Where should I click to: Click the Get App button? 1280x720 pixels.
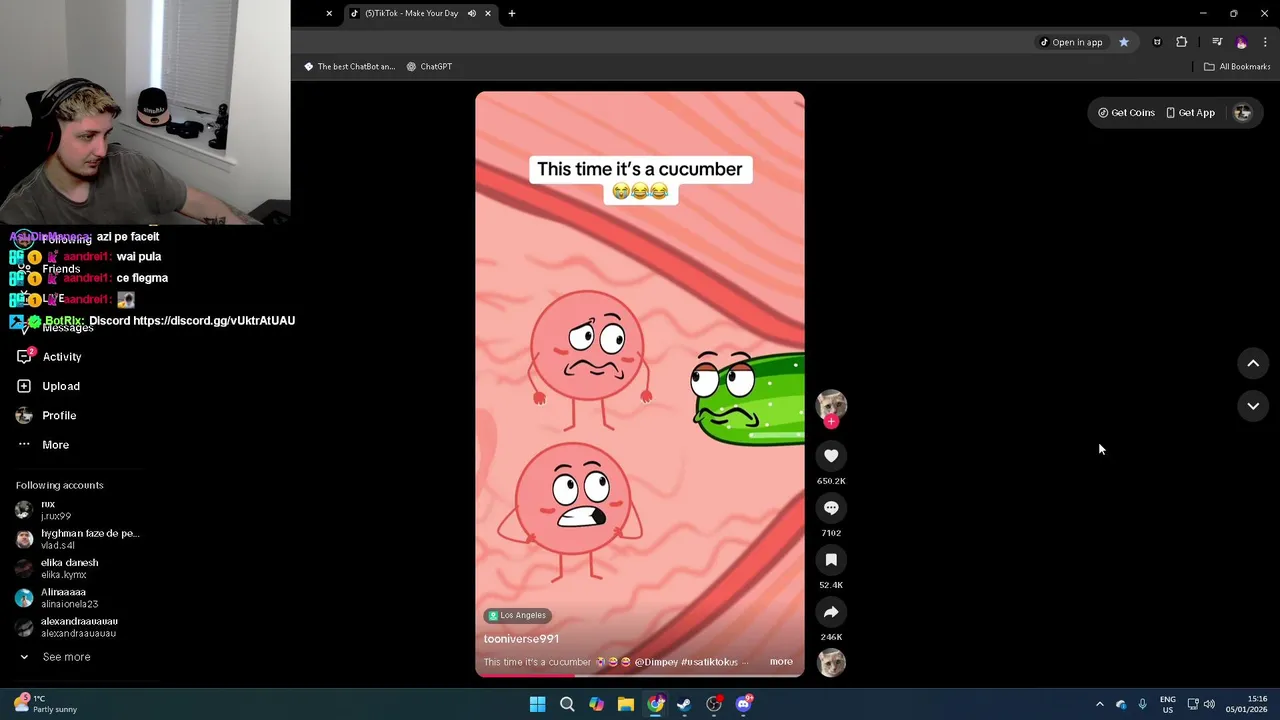(1190, 113)
